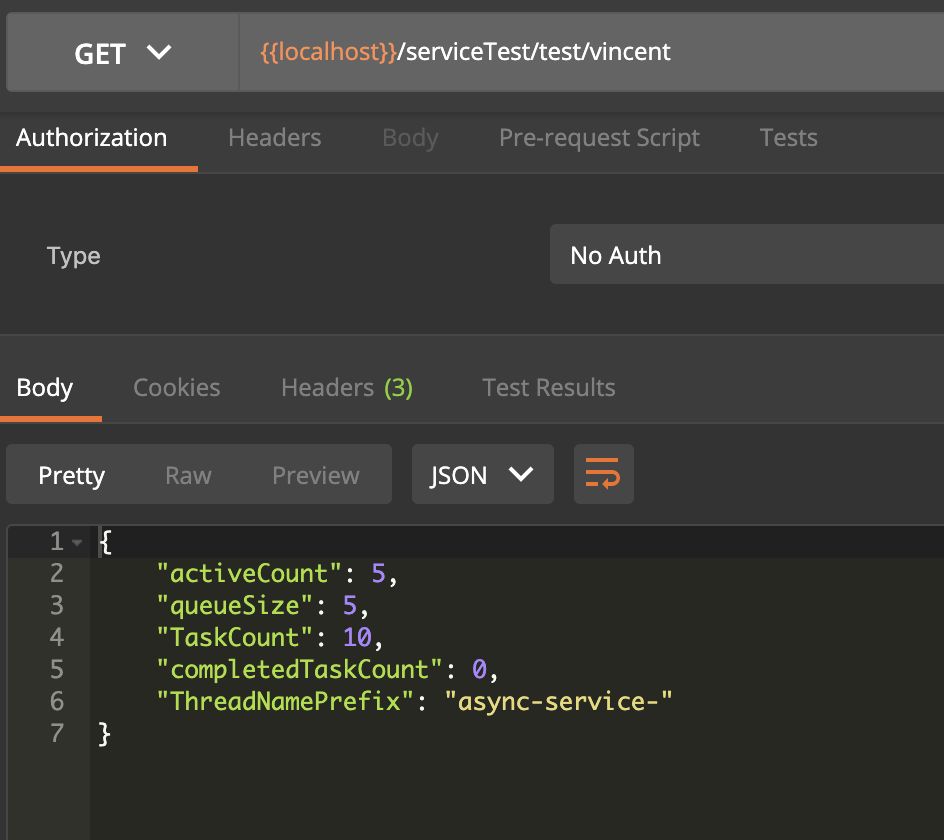This screenshot has width=944, height=840.
Task: Click the "async-service-" value
Action: [558, 701]
